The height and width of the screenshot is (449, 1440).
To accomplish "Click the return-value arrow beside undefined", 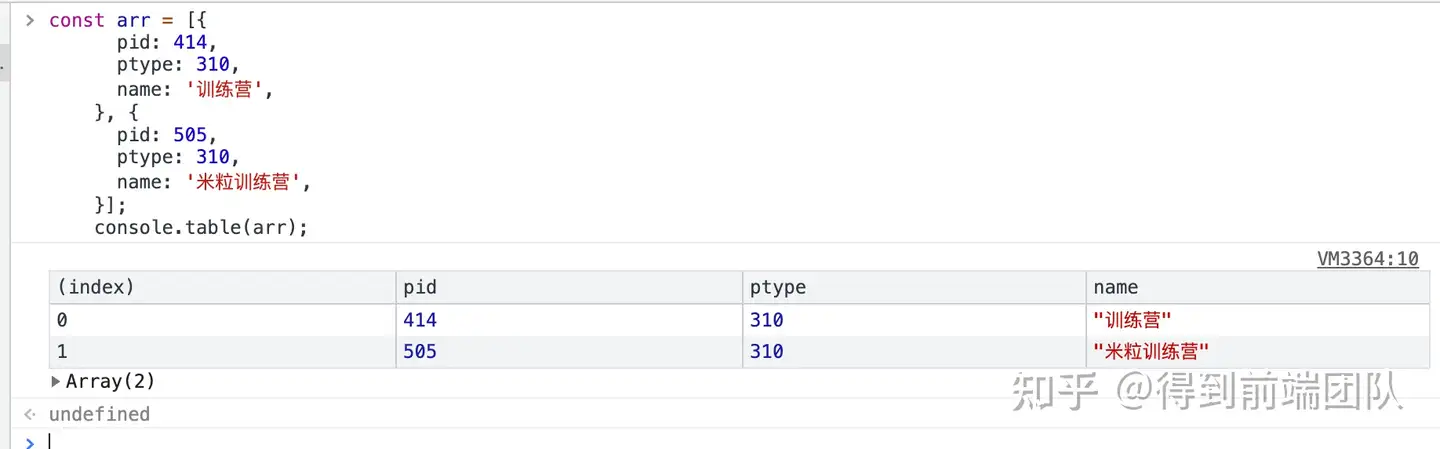I will 30,414.
